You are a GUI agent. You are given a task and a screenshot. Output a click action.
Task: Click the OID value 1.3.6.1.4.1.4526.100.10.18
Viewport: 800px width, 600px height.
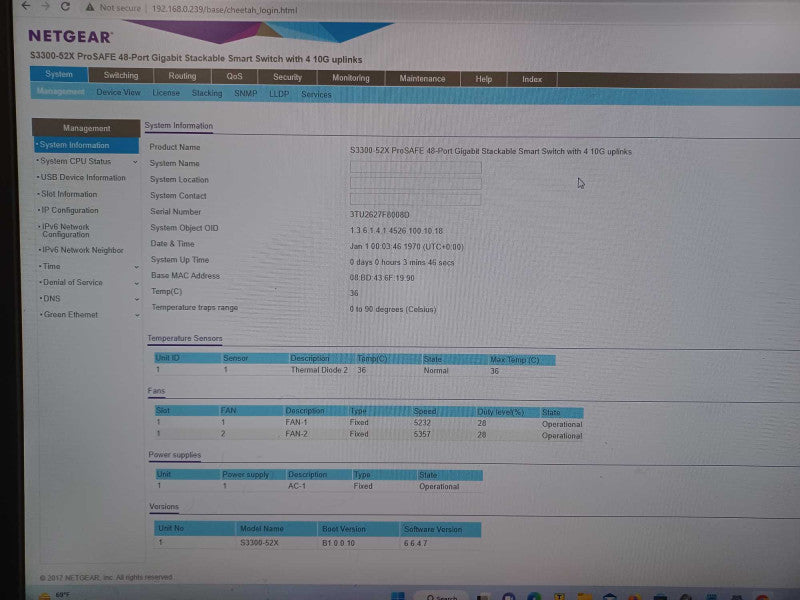click(396, 231)
